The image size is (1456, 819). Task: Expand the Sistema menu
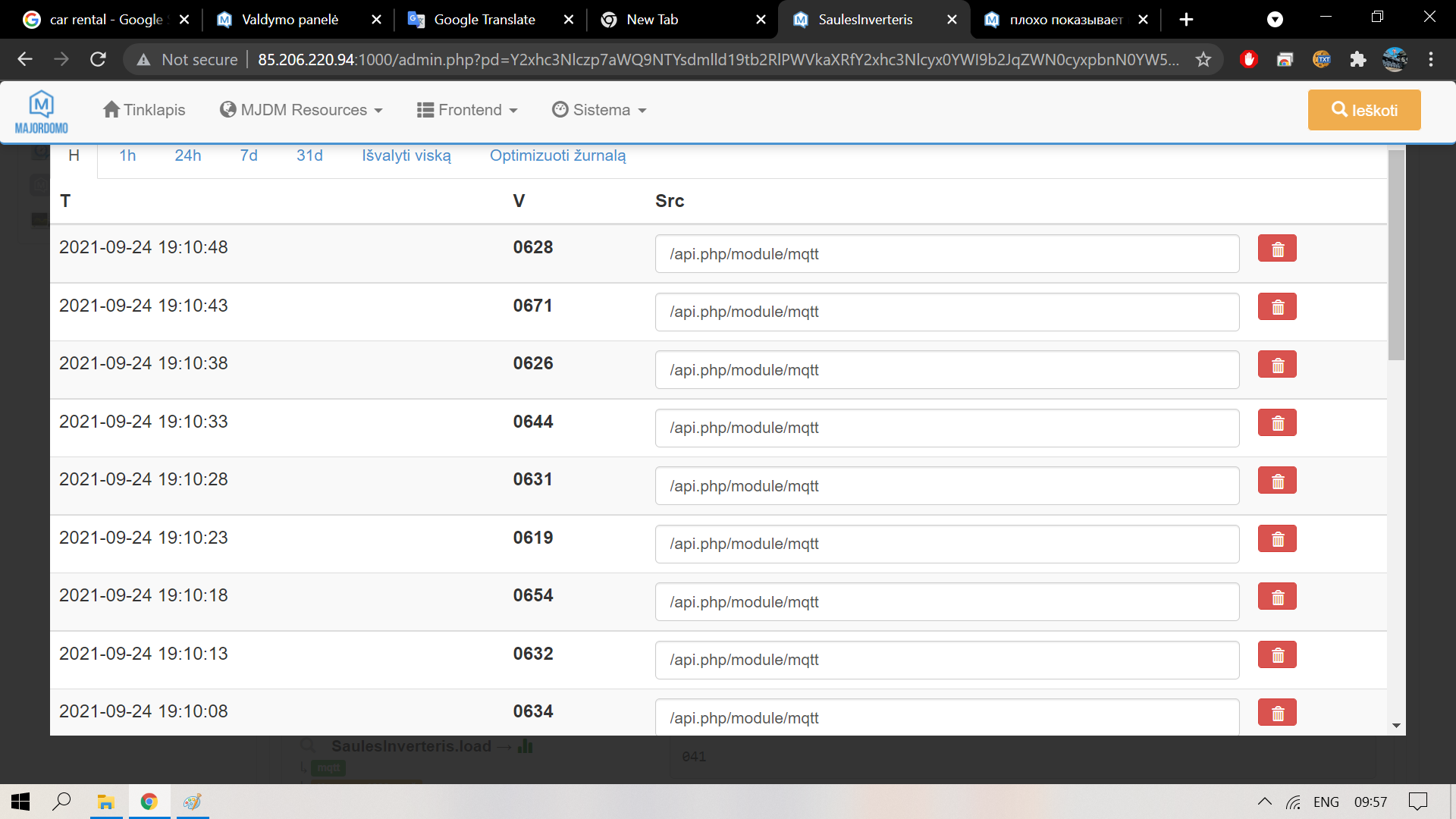[x=599, y=110]
